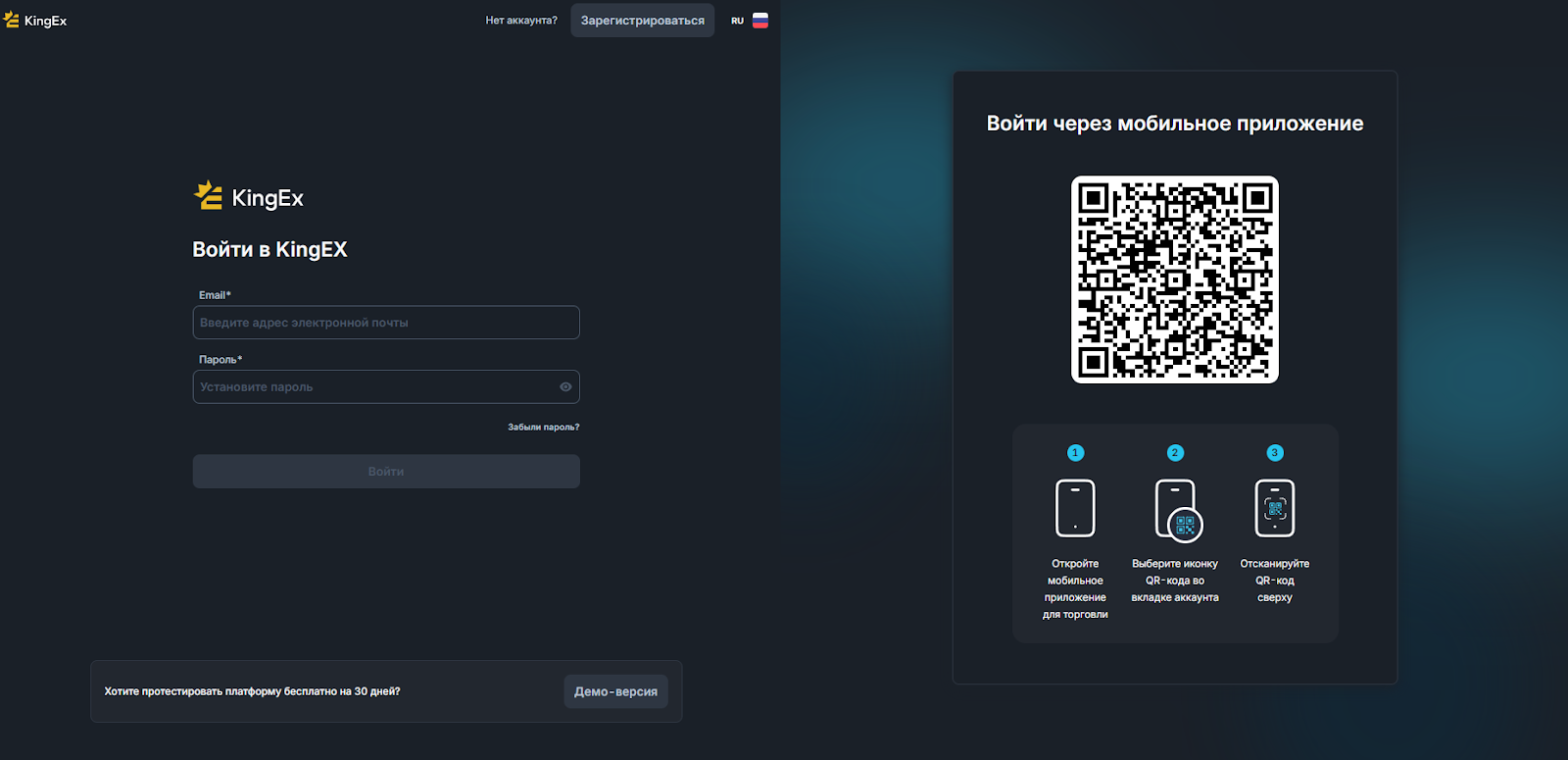
Task: Click the QR code for mobile login
Action: pos(1175,279)
